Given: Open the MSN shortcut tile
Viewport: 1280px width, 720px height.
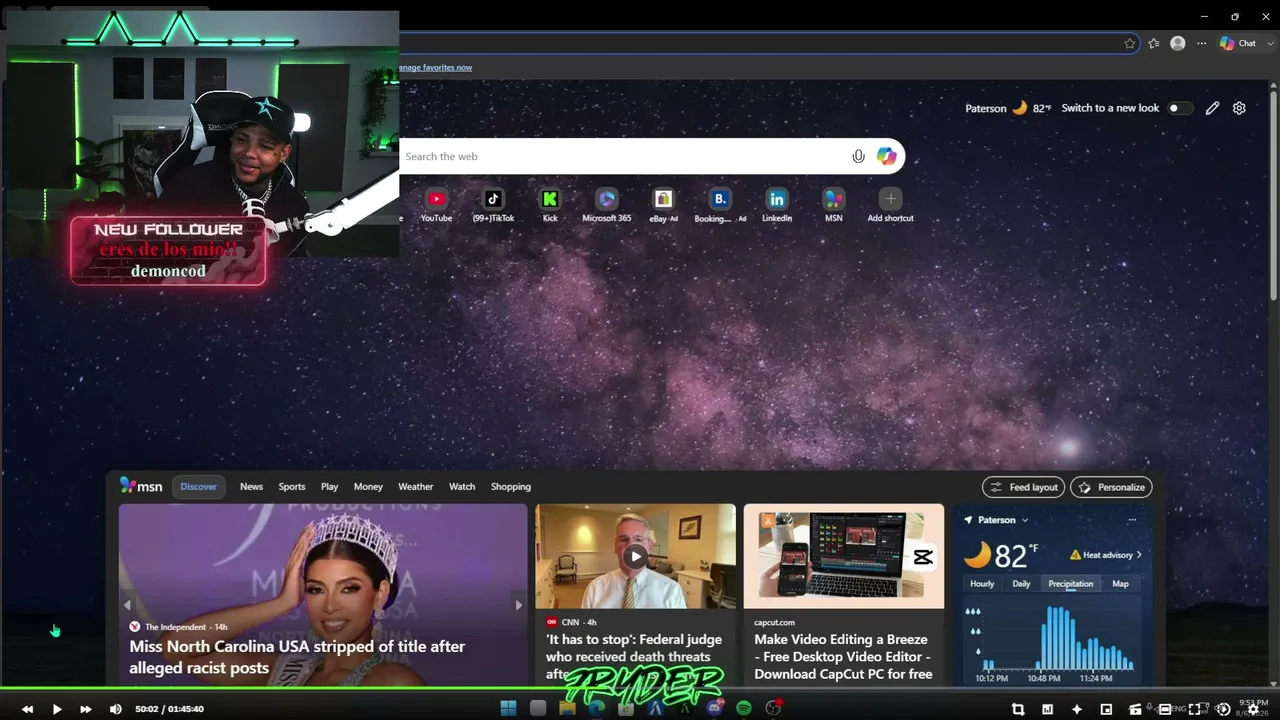Looking at the screenshot, I should tap(834, 204).
